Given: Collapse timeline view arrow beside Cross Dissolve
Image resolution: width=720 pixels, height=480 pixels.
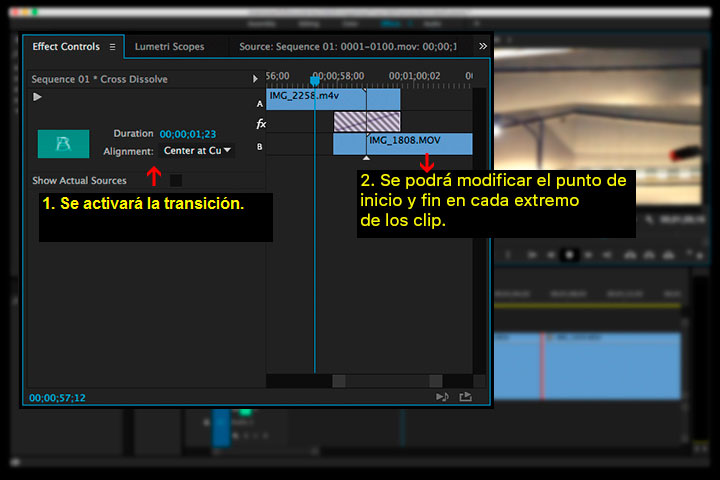Looking at the screenshot, I should point(255,79).
